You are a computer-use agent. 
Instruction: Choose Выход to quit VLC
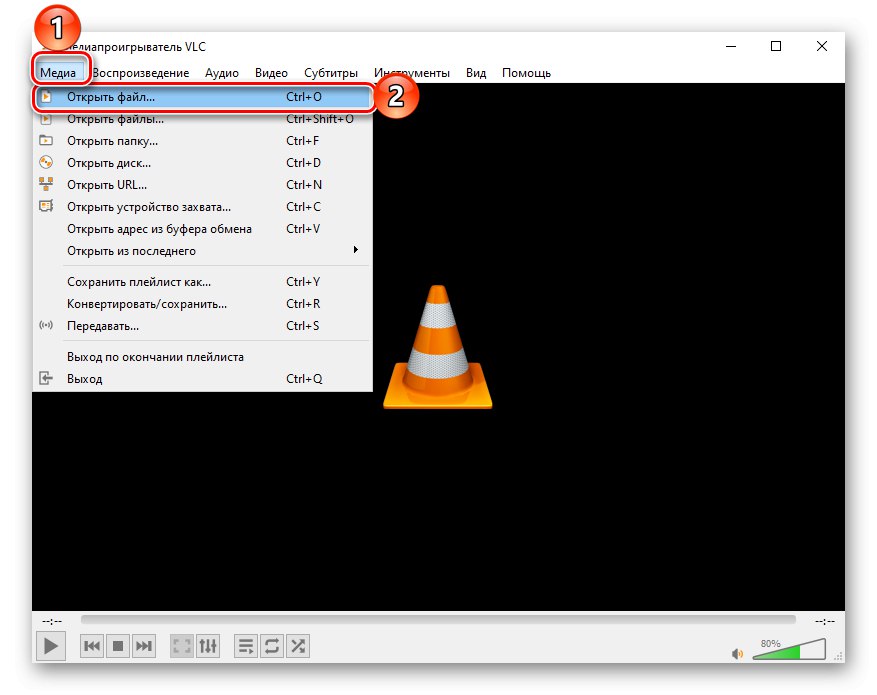[202, 379]
